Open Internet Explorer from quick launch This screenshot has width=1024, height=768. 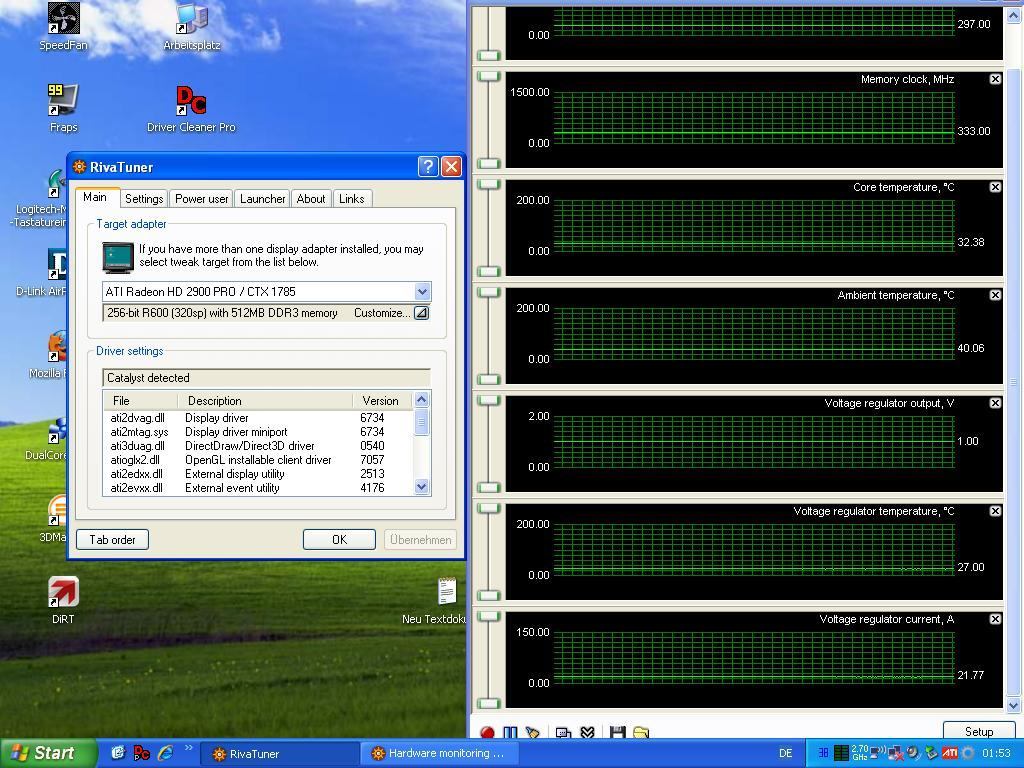[x=166, y=753]
